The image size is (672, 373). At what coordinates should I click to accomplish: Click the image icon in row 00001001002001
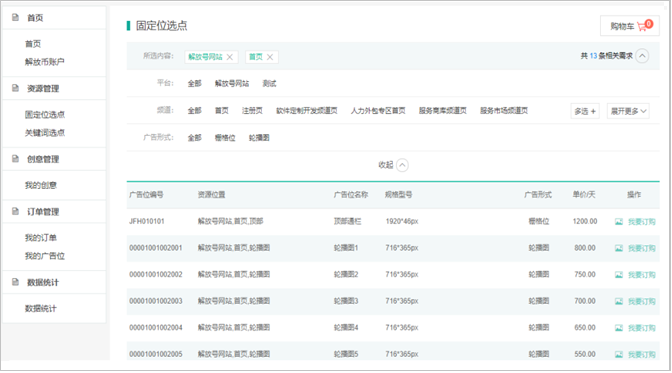(x=619, y=248)
